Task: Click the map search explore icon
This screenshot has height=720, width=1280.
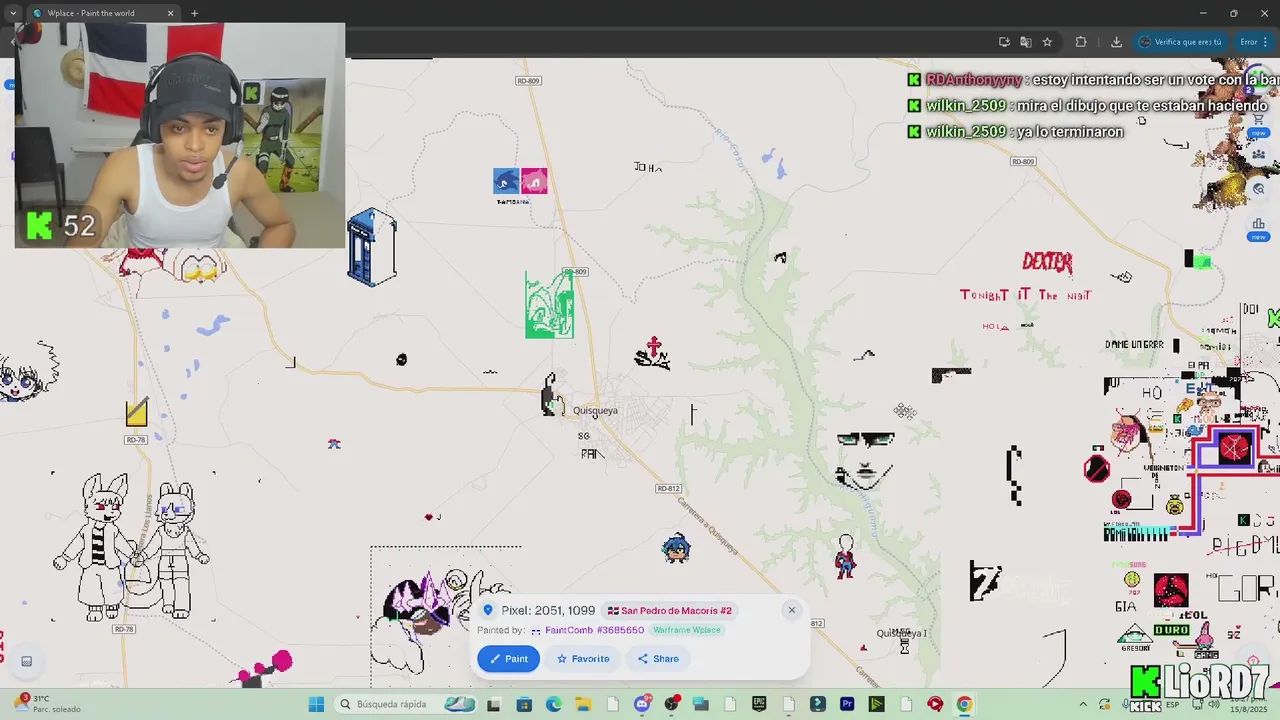Action: pos(1258,189)
